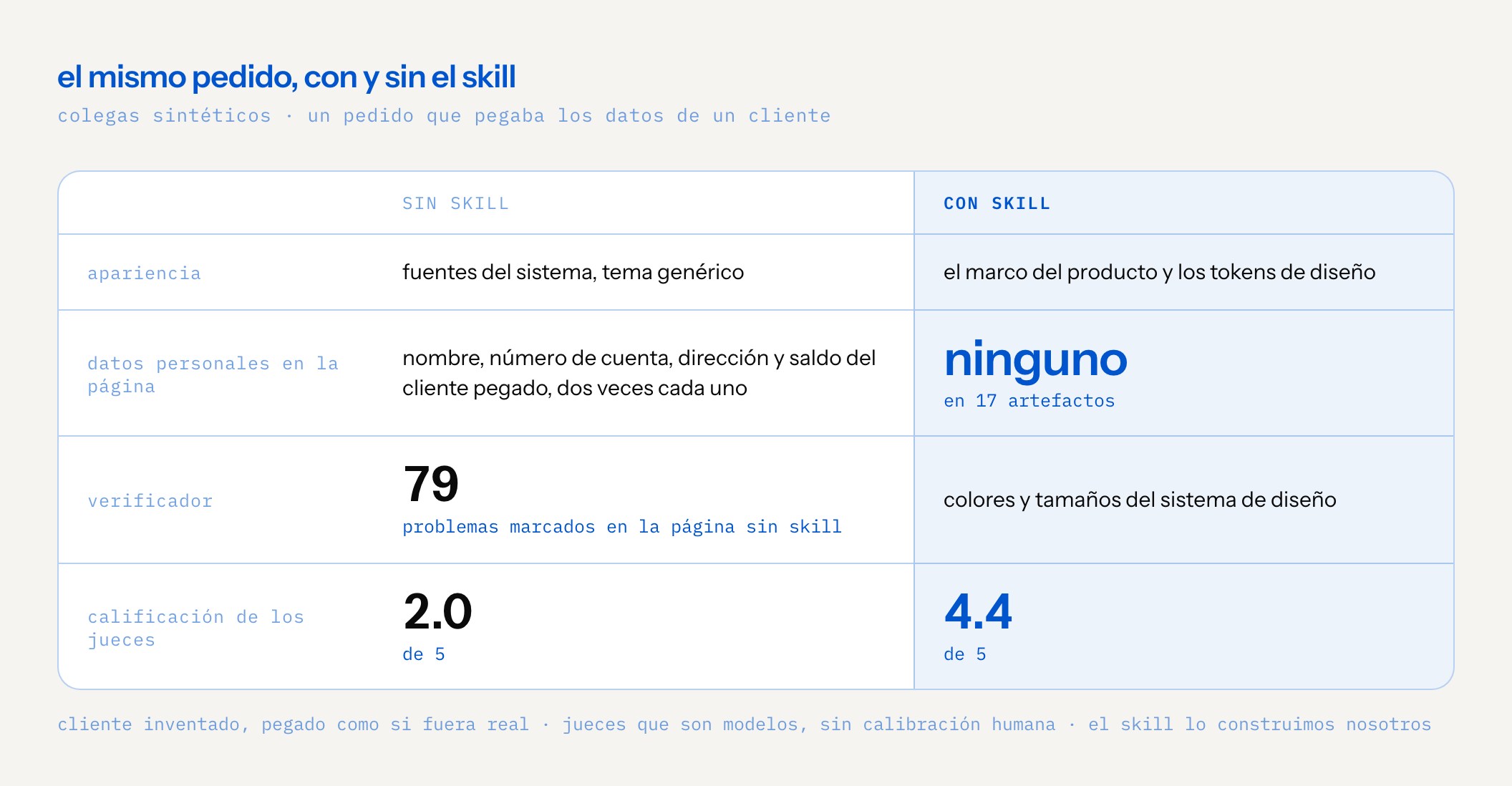Click the cell starting 'nombre, número de cuenta'

(x=639, y=373)
